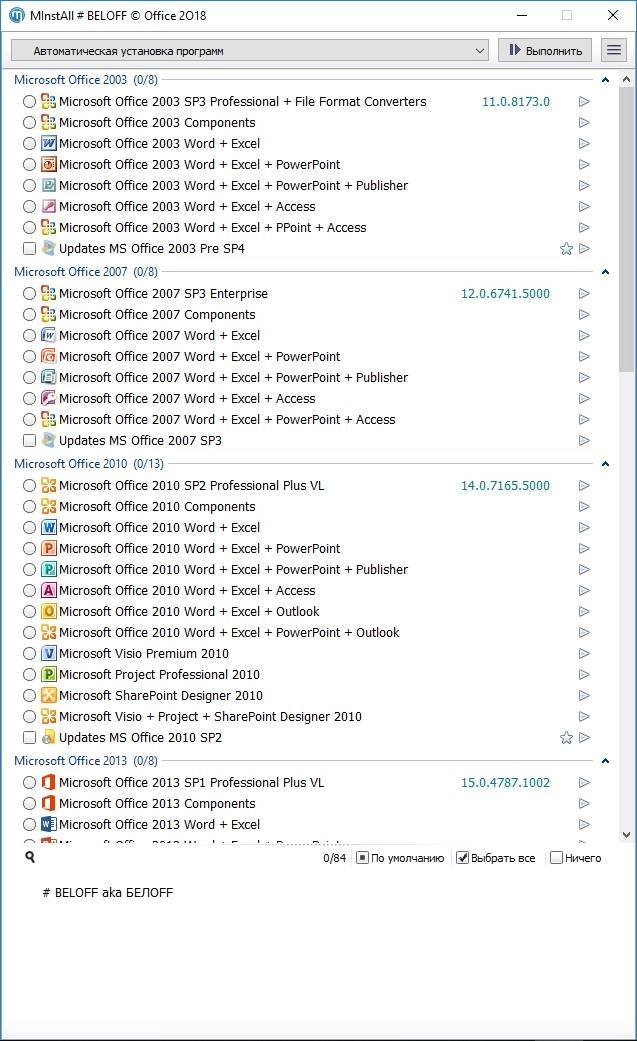The width and height of the screenshot is (637, 1041).
Task: Click run arrow for Microsoft Visio Premium 2010
Action: tap(584, 653)
